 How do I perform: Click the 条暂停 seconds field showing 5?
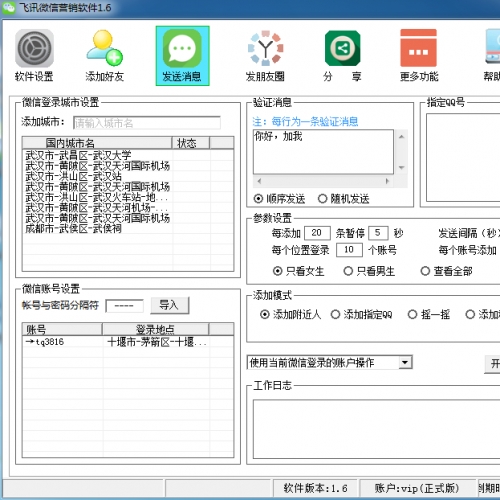[378, 233]
